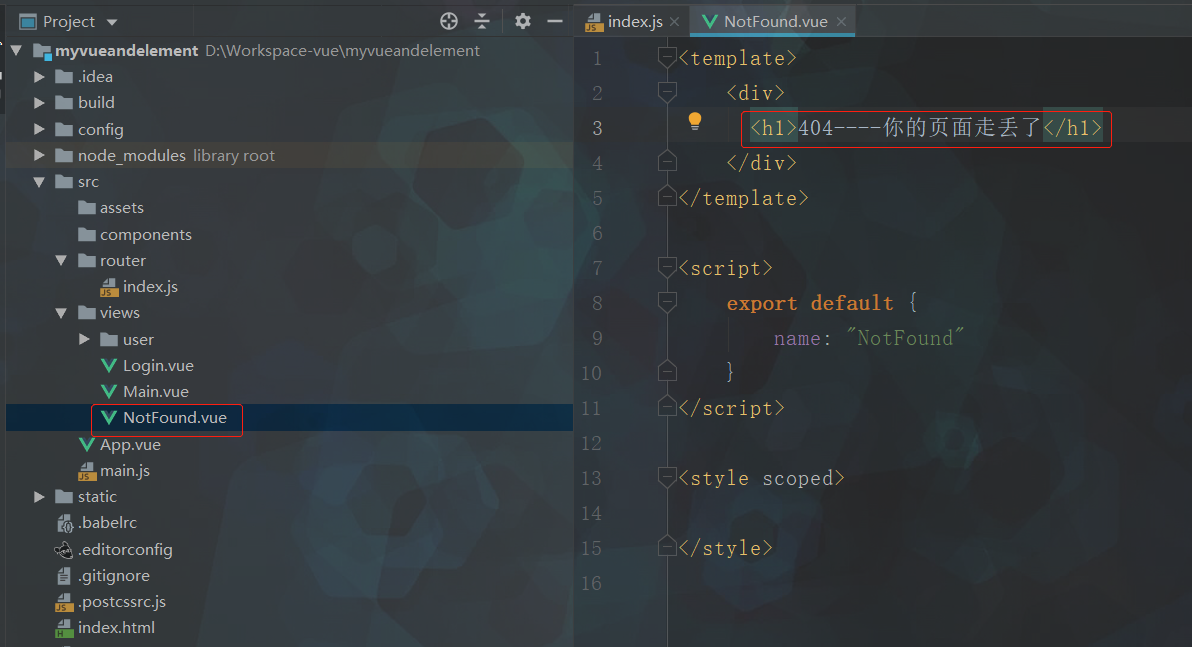The height and width of the screenshot is (647, 1192).
Task: Expand the static folder
Action: [x=39, y=496]
